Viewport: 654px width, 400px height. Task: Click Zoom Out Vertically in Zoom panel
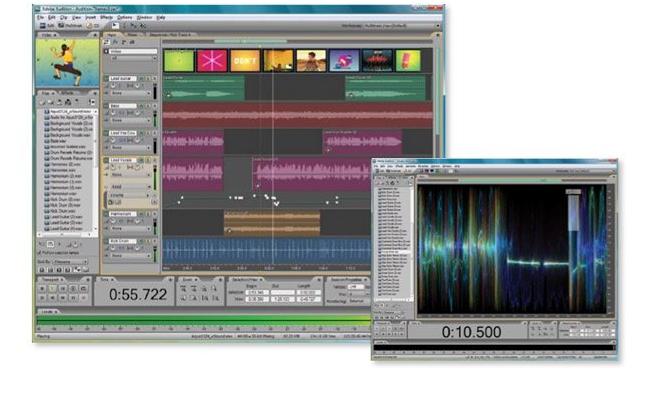pos(214,298)
